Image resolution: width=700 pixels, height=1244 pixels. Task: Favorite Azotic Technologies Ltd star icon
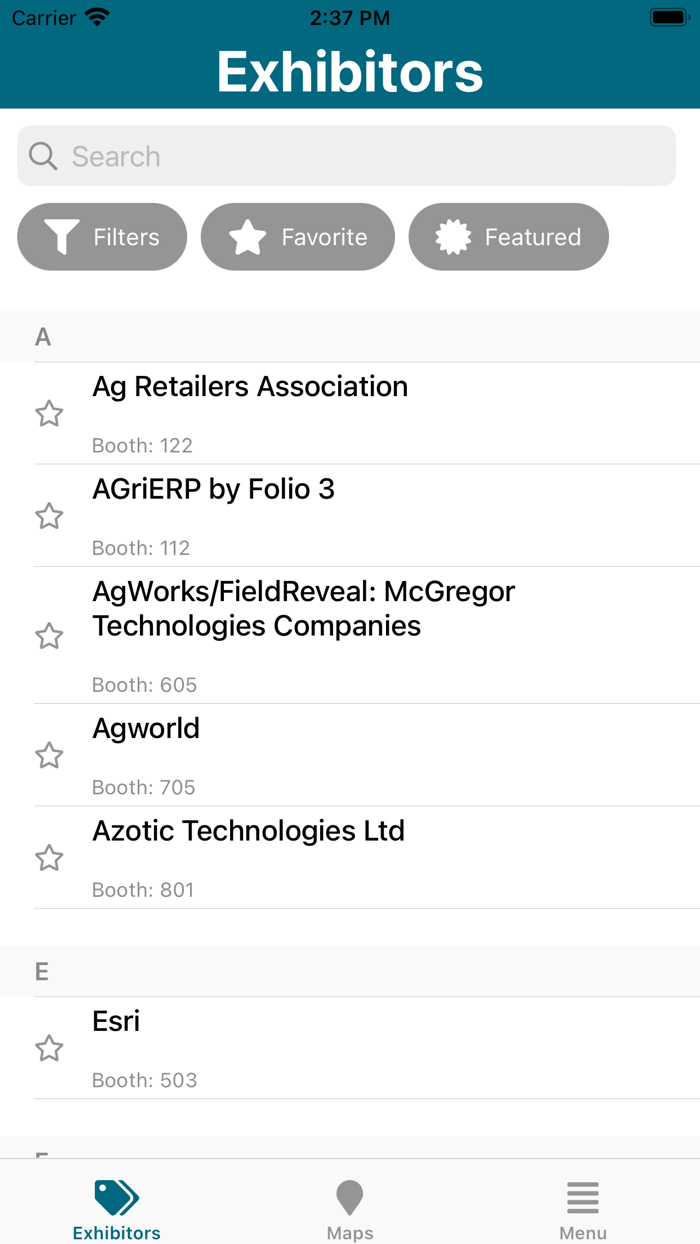tap(49, 858)
